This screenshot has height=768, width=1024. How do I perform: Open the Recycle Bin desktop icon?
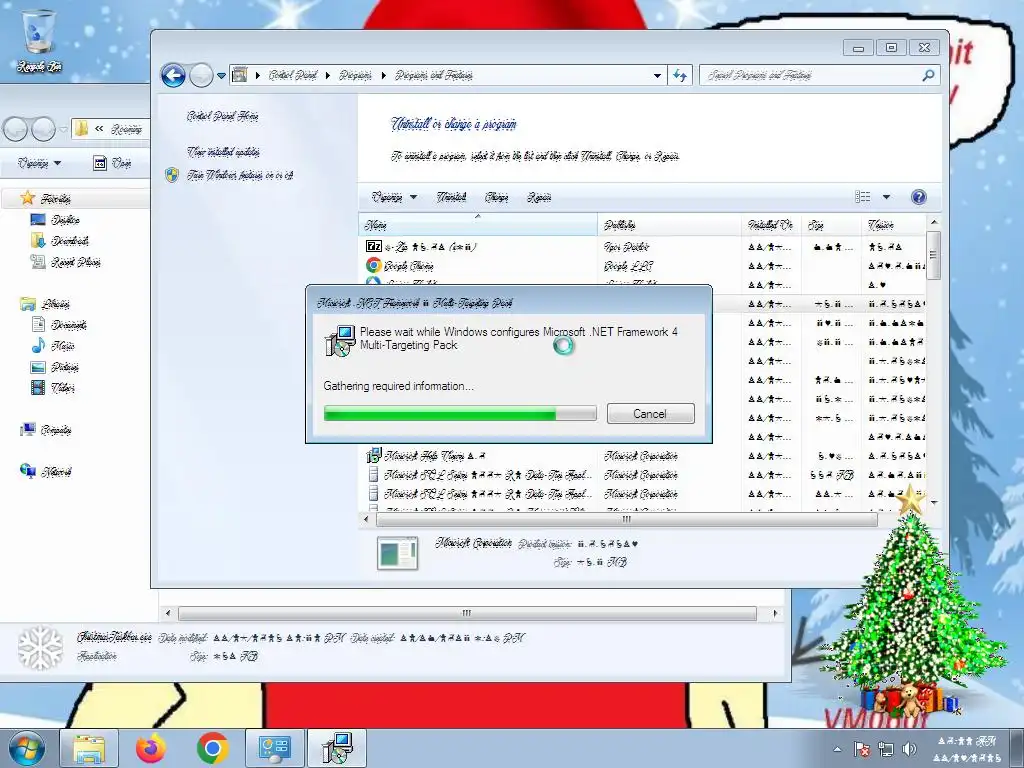[x=39, y=40]
